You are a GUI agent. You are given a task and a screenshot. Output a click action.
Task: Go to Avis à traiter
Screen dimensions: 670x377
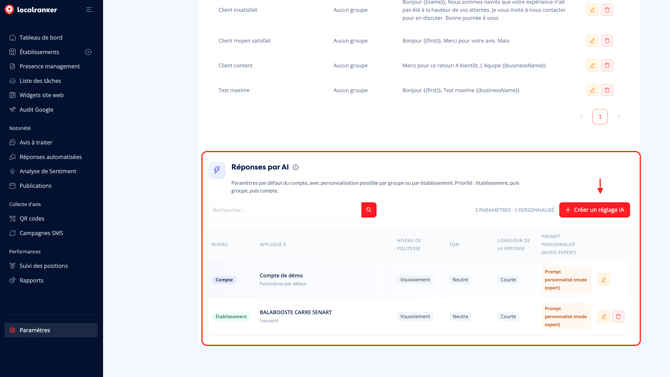35,142
